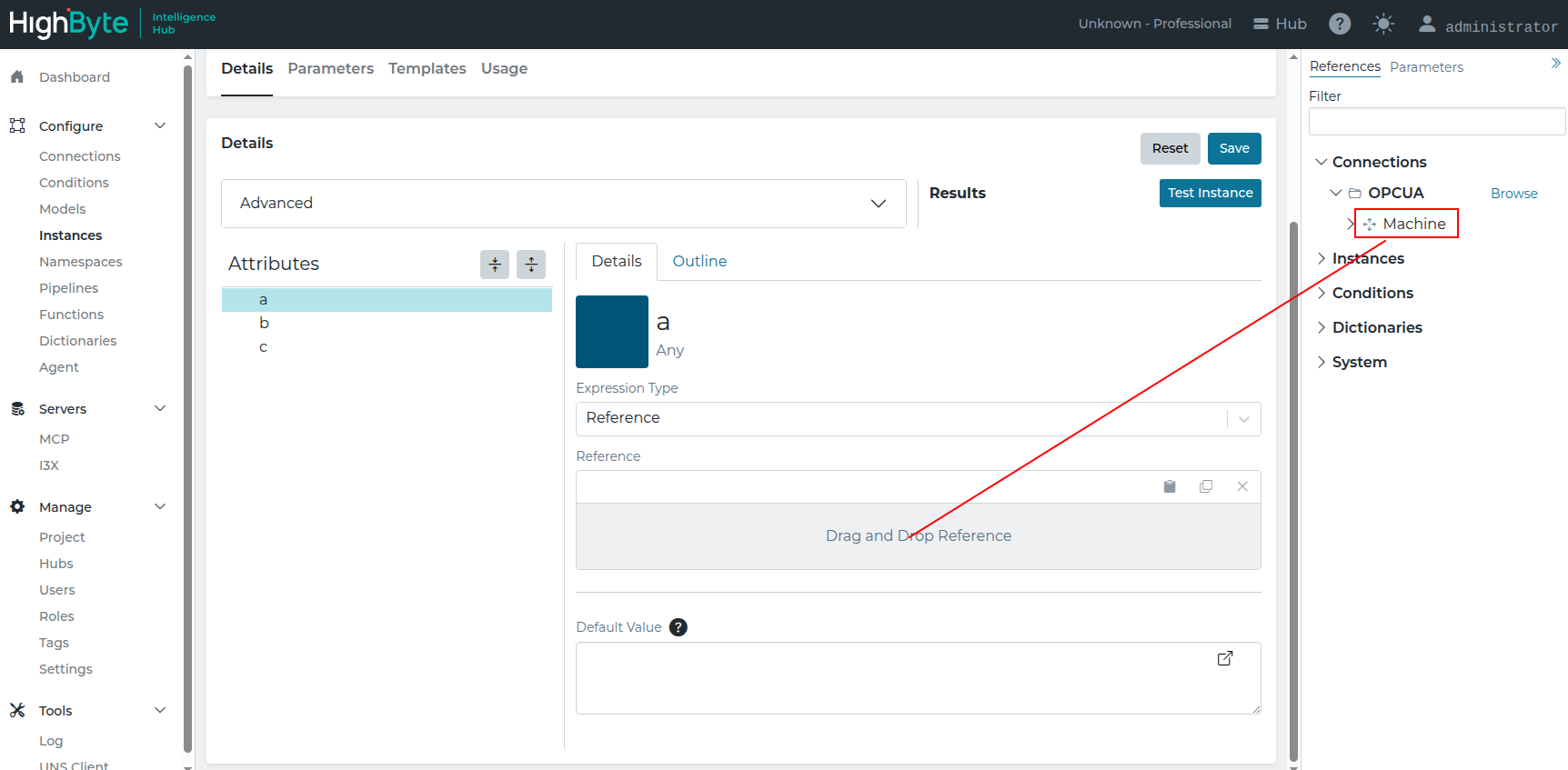Screen dimensions: 1568x770
Task: Toggle light theme sun icon
Action: 1383,24
